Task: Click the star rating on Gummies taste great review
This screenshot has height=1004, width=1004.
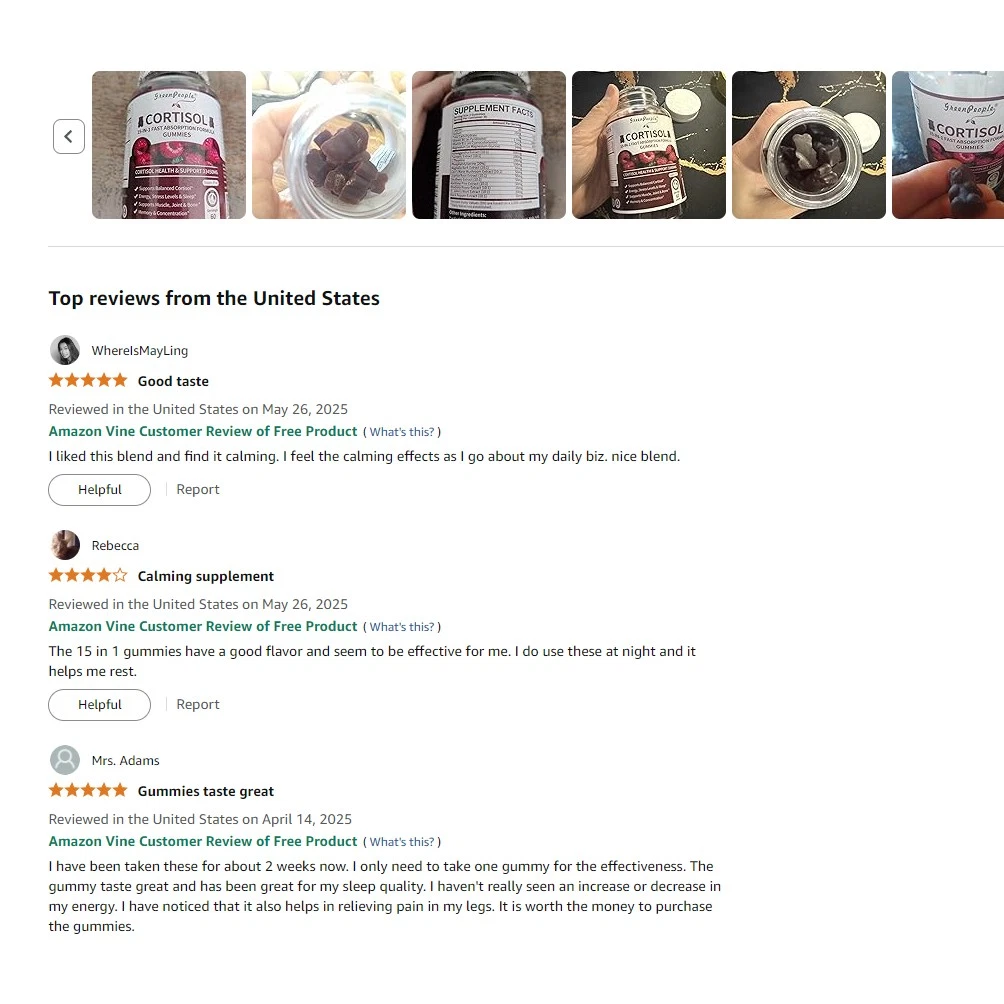Action: click(x=88, y=790)
